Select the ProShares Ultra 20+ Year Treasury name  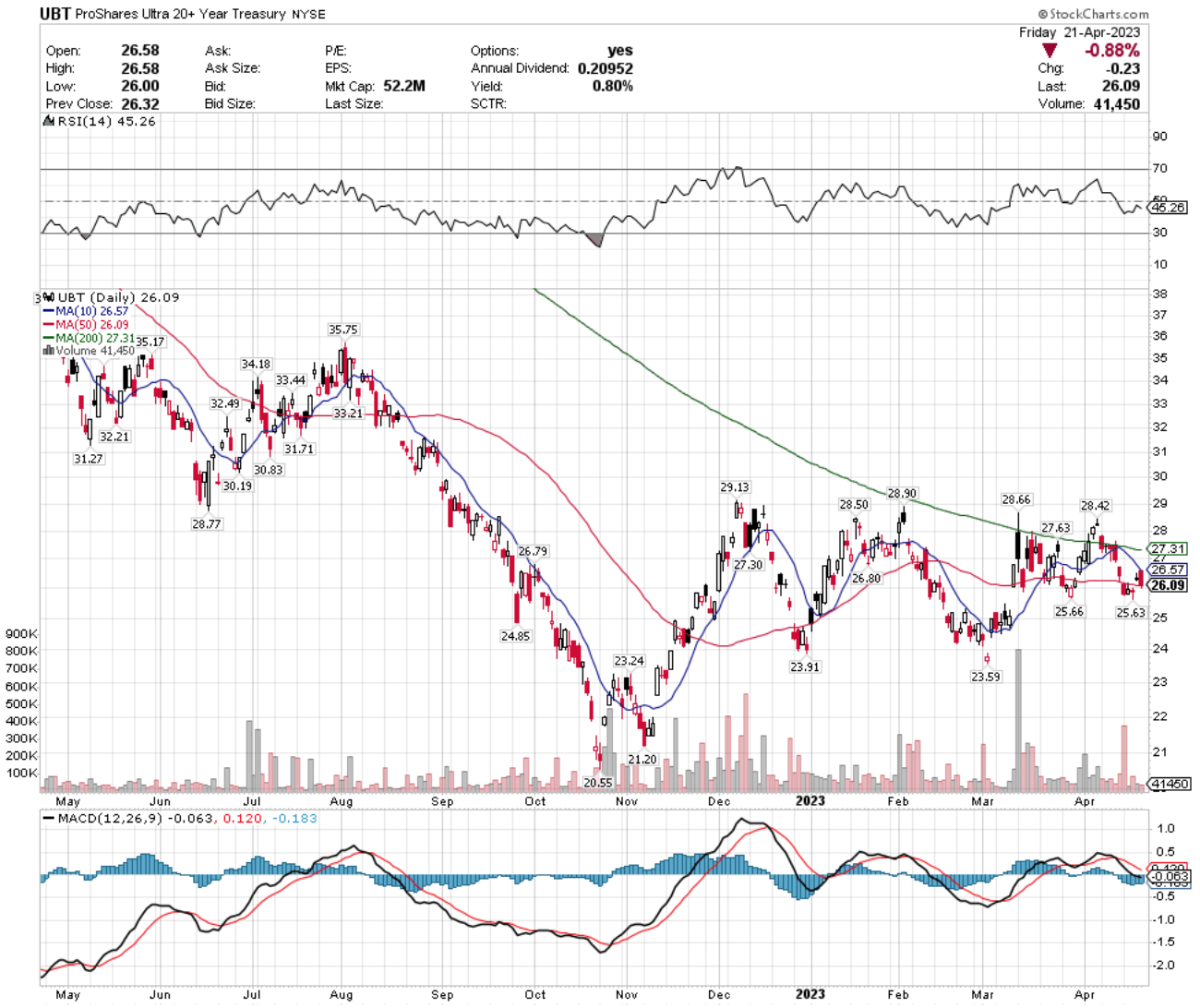pyautogui.click(x=183, y=14)
